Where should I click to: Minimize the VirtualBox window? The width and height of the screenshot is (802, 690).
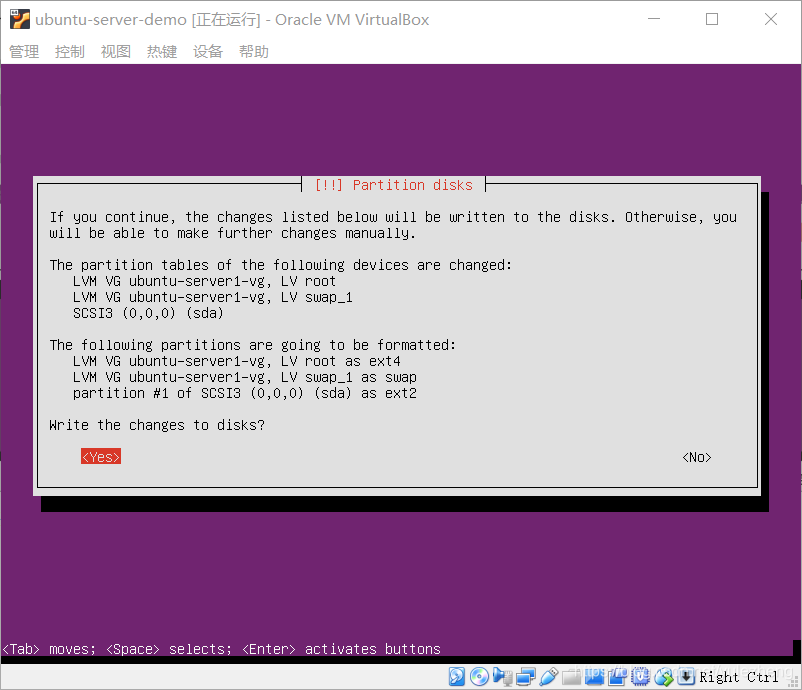tap(654, 19)
